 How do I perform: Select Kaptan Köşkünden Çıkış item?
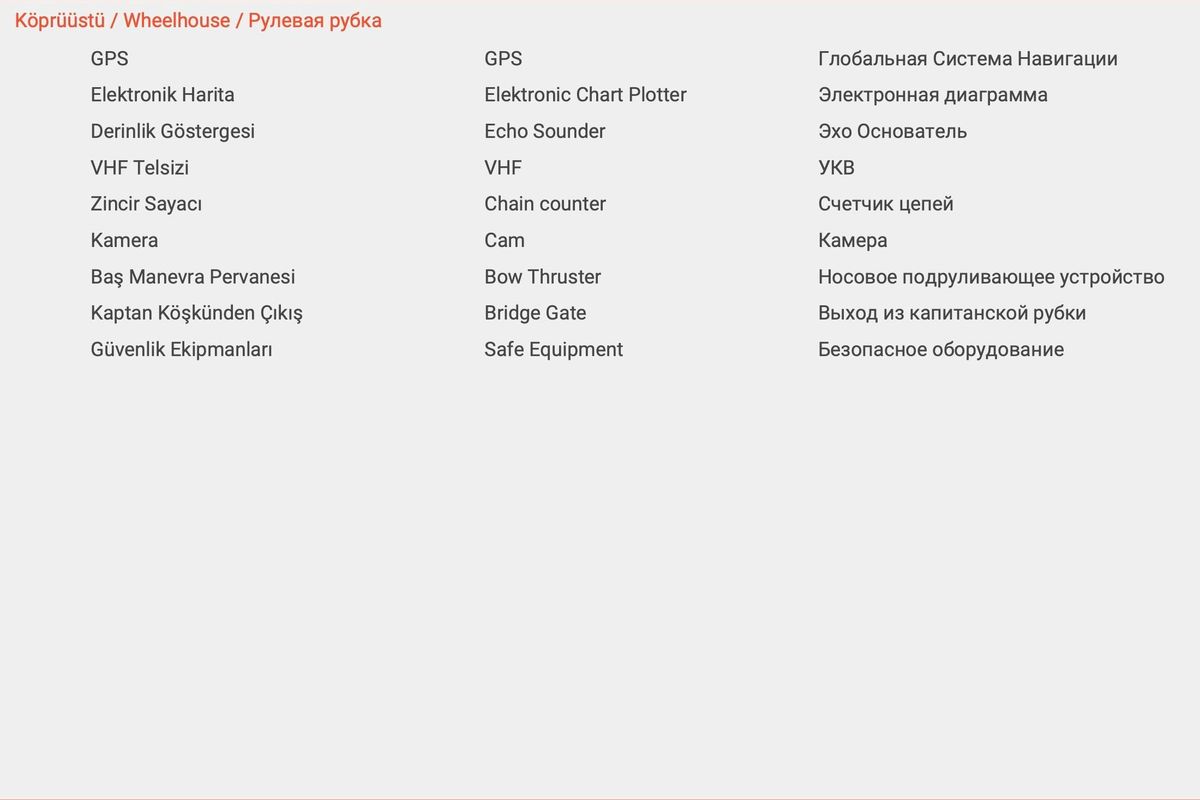click(196, 313)
